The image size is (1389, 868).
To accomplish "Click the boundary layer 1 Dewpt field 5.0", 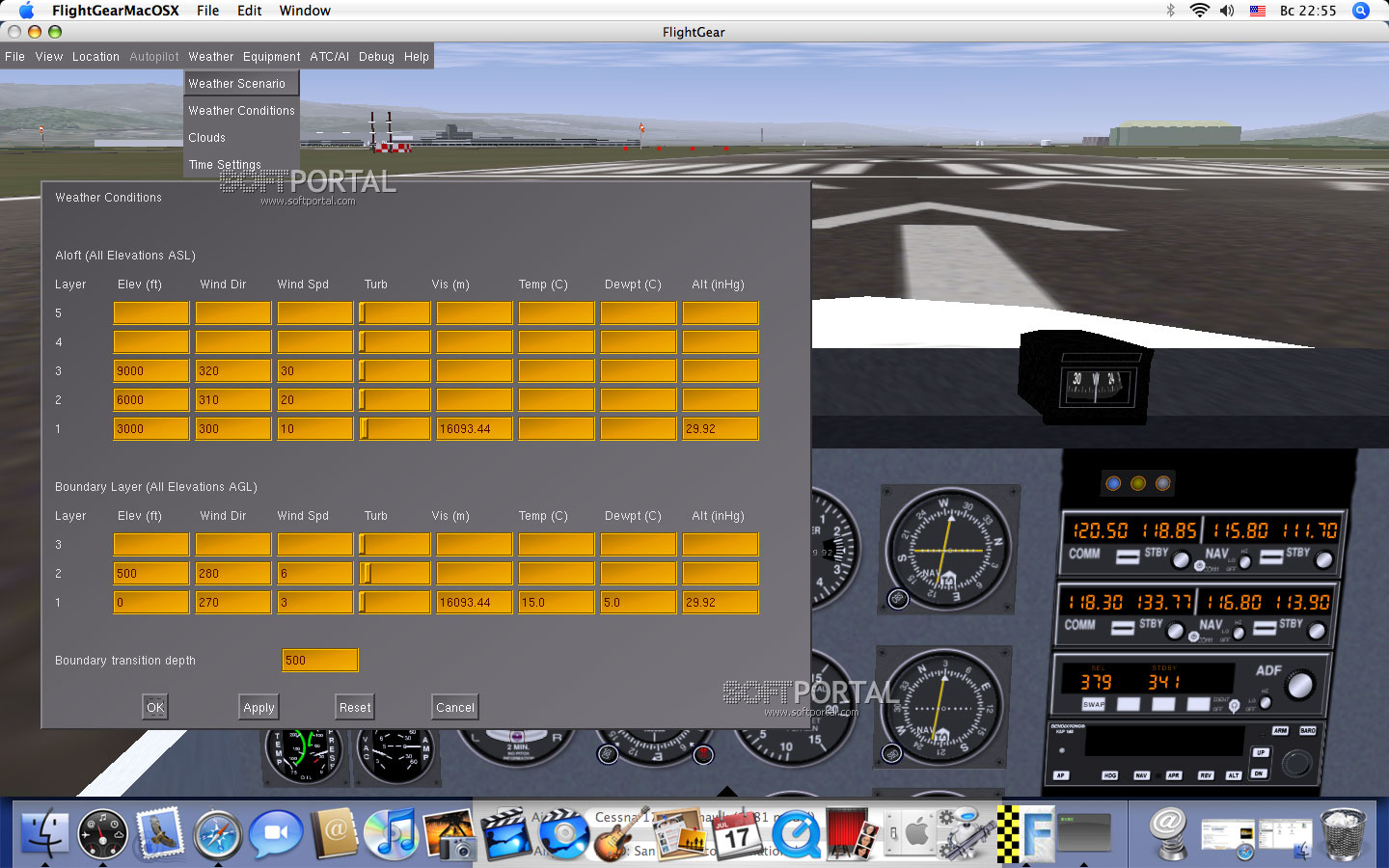I will click(639, 602).
